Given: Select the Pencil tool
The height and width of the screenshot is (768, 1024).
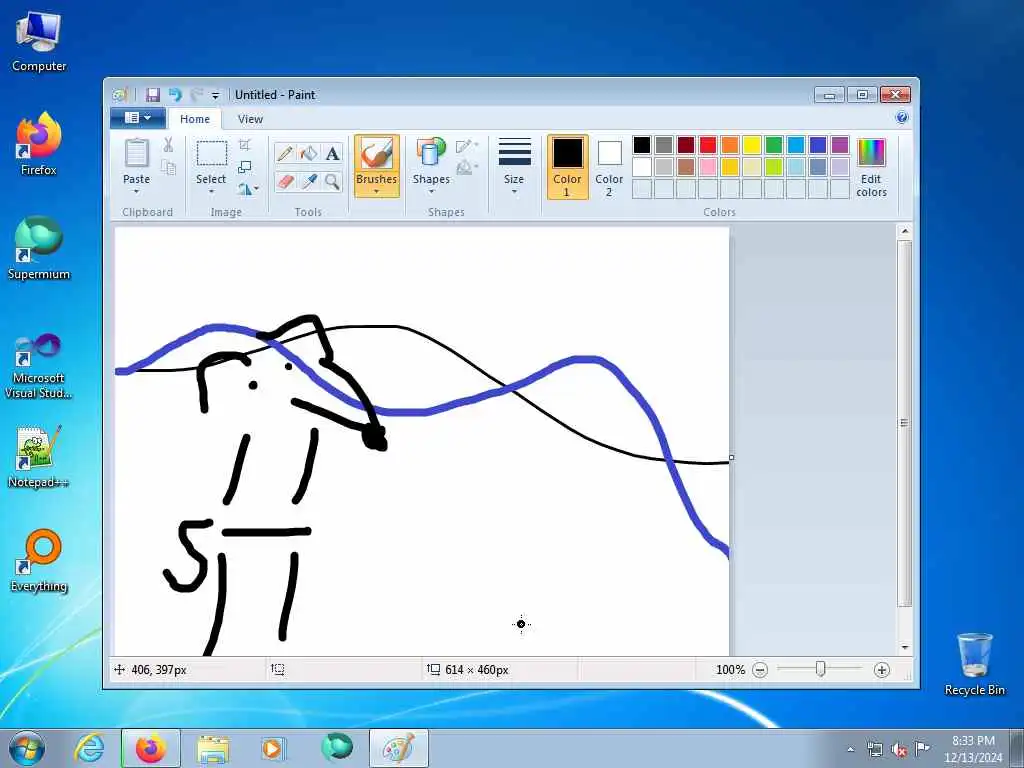Looking at the screenshot, I should 285,153.
